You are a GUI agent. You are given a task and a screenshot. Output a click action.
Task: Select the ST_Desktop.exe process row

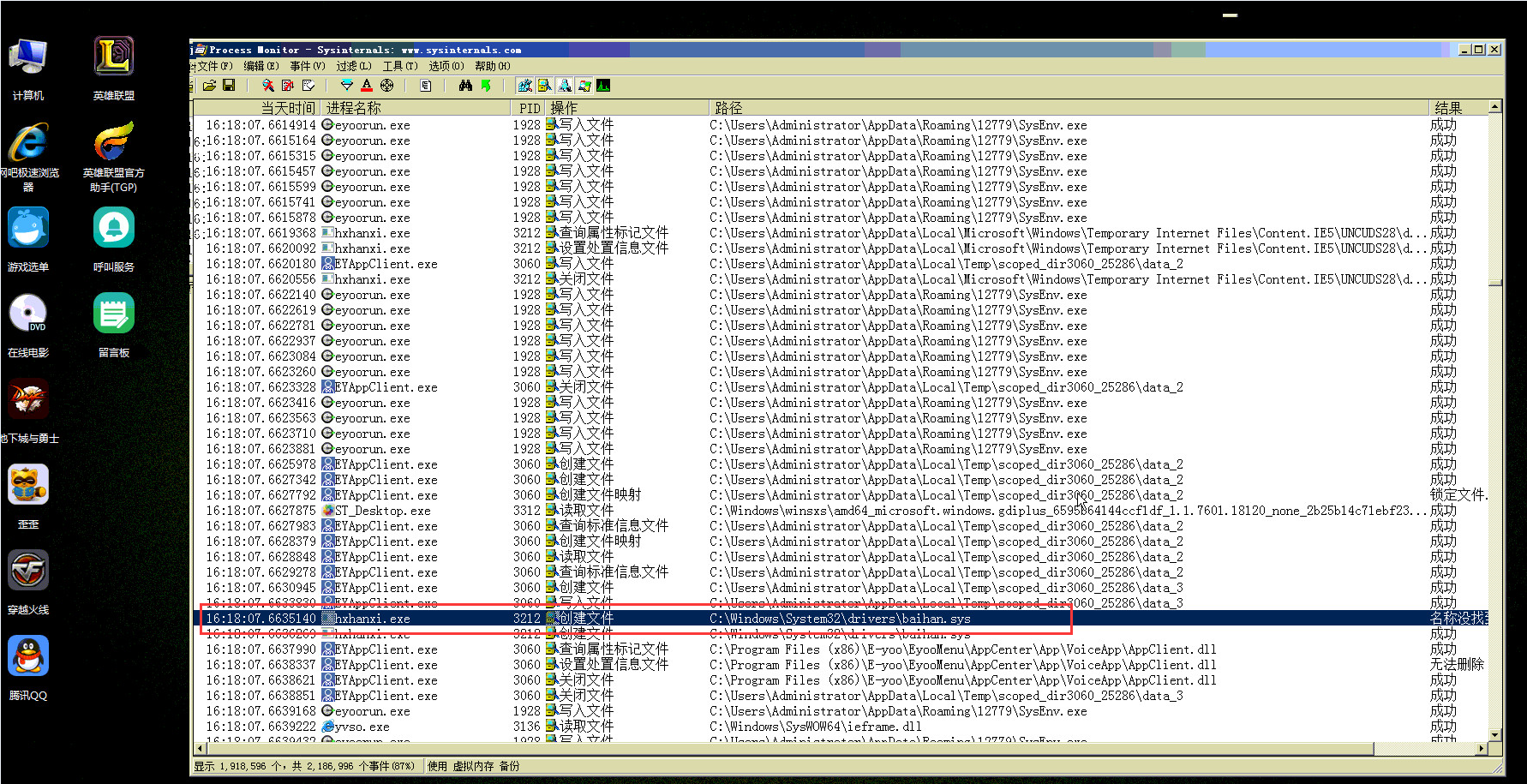click(841, 511)
